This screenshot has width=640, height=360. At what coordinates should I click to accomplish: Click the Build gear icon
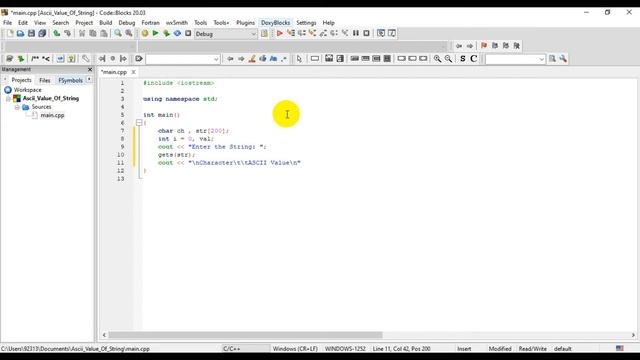tap(145, 33)
